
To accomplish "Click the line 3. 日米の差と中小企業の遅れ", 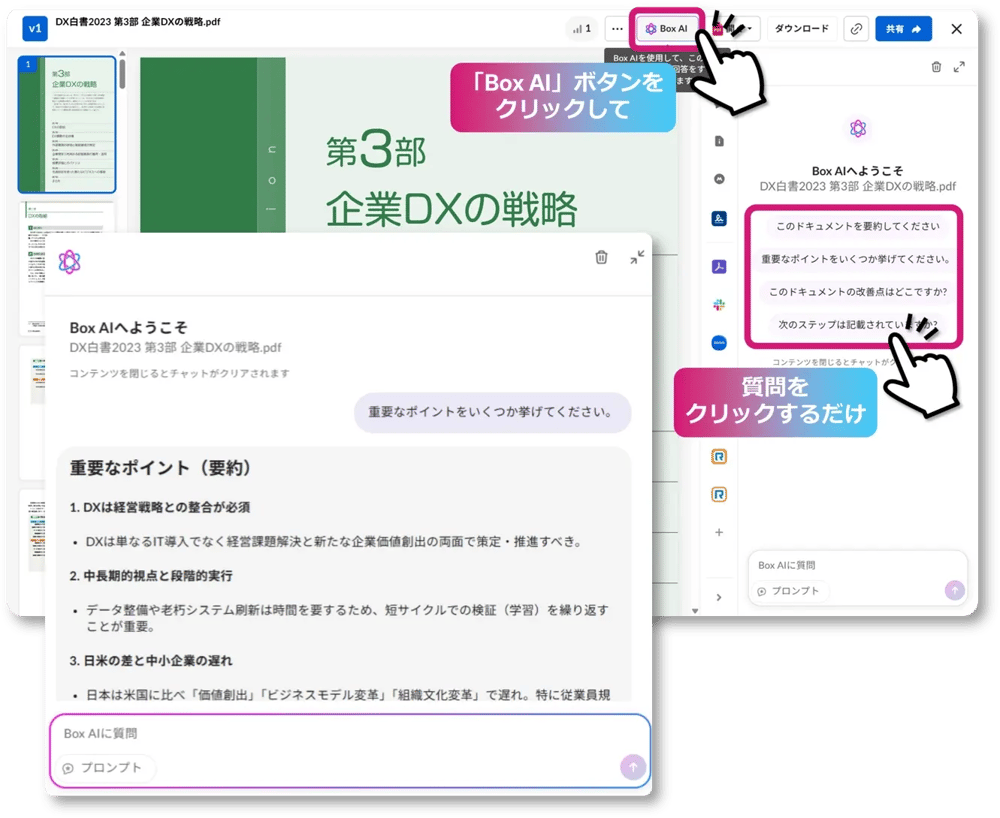I will pyautogui.click(x=151, y=661).
